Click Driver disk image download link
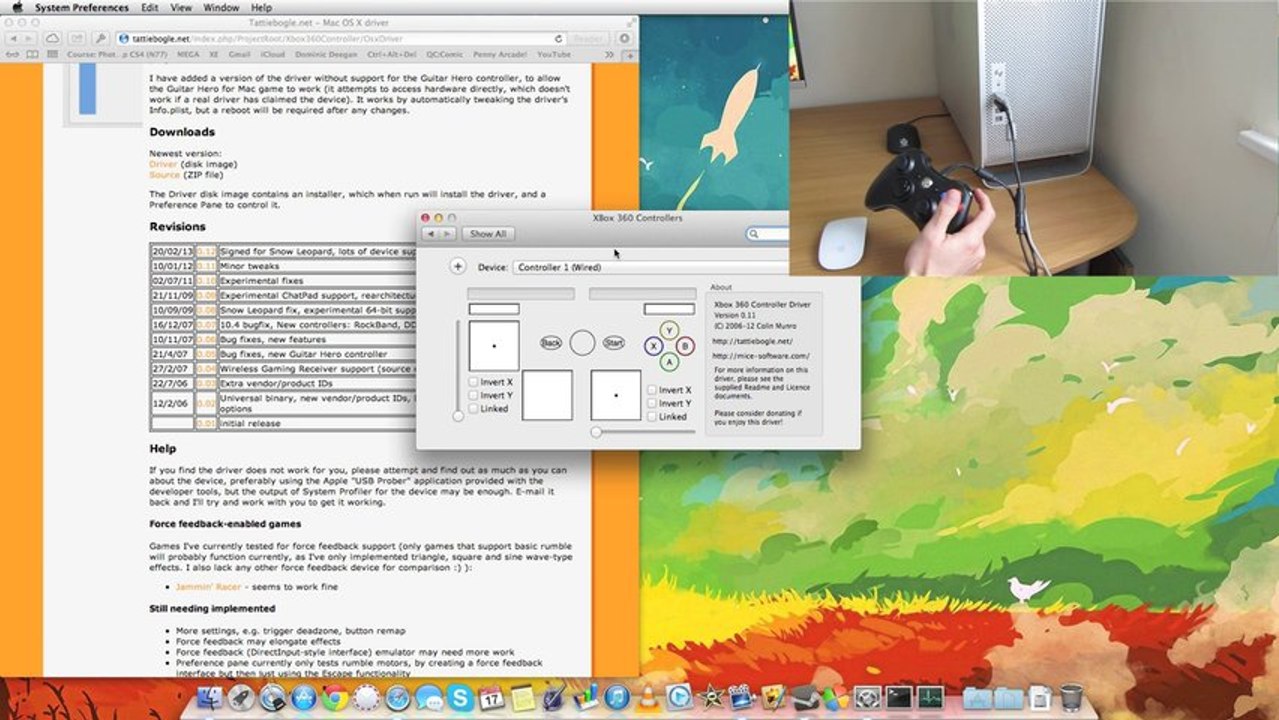Screen dimensions: 1279x720 (x=163, y=163)
